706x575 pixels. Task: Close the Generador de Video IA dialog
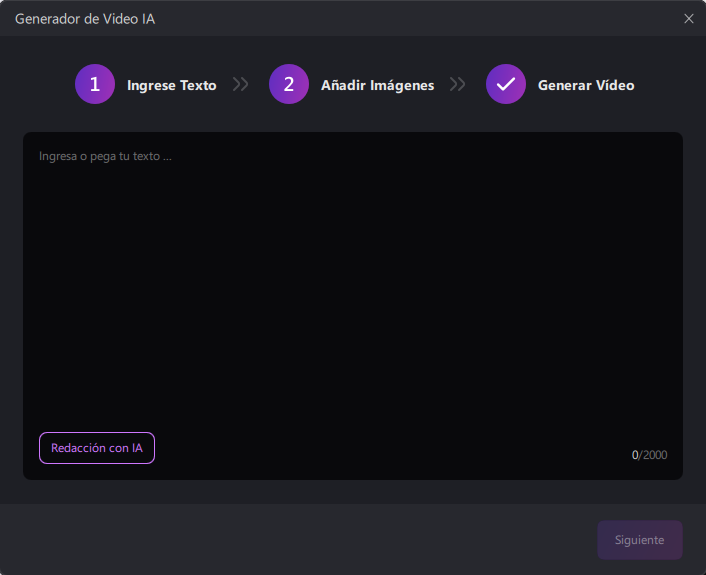[689, 18]
